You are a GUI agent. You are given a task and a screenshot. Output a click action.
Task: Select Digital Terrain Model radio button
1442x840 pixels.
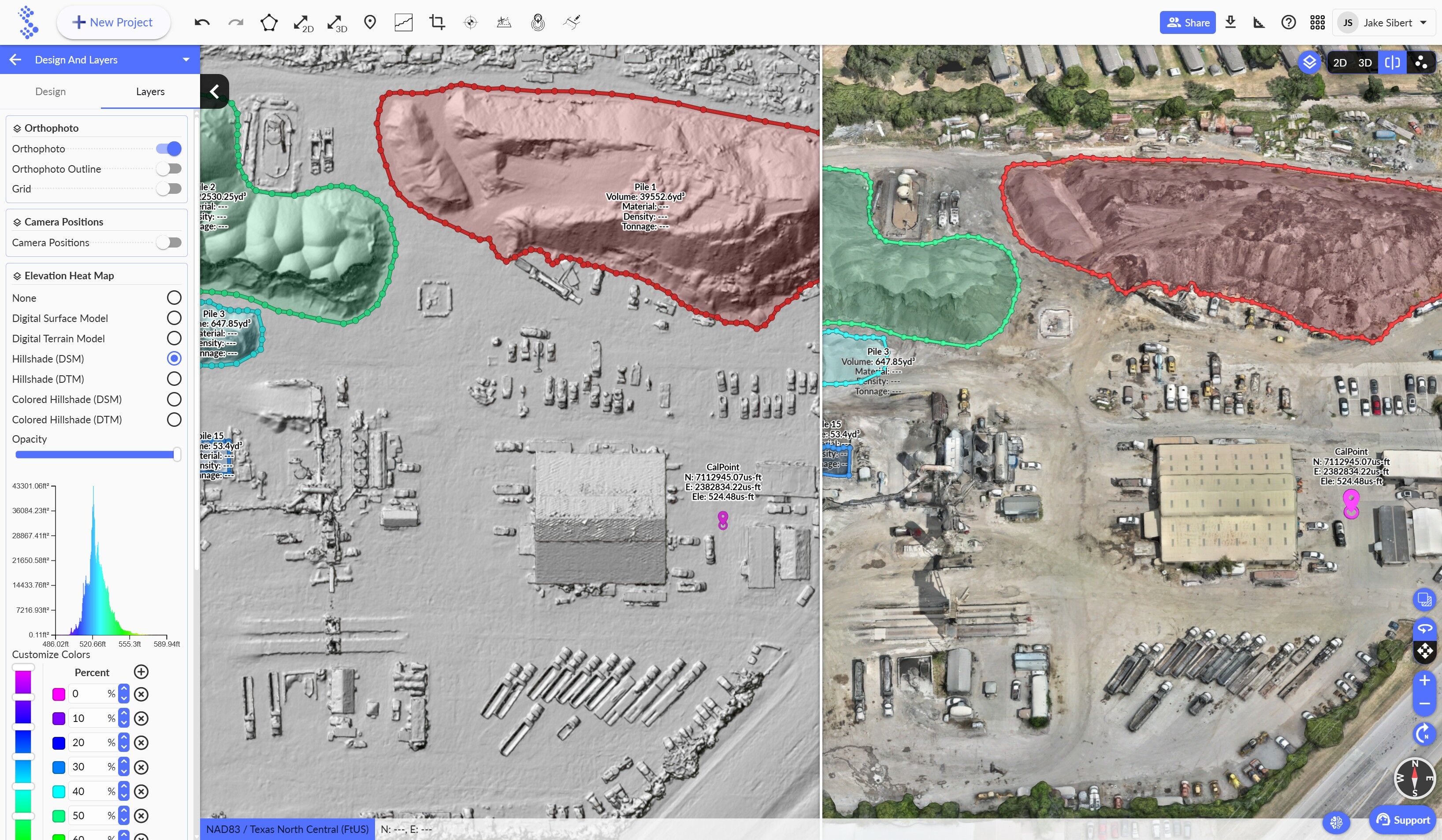[174, 339]
